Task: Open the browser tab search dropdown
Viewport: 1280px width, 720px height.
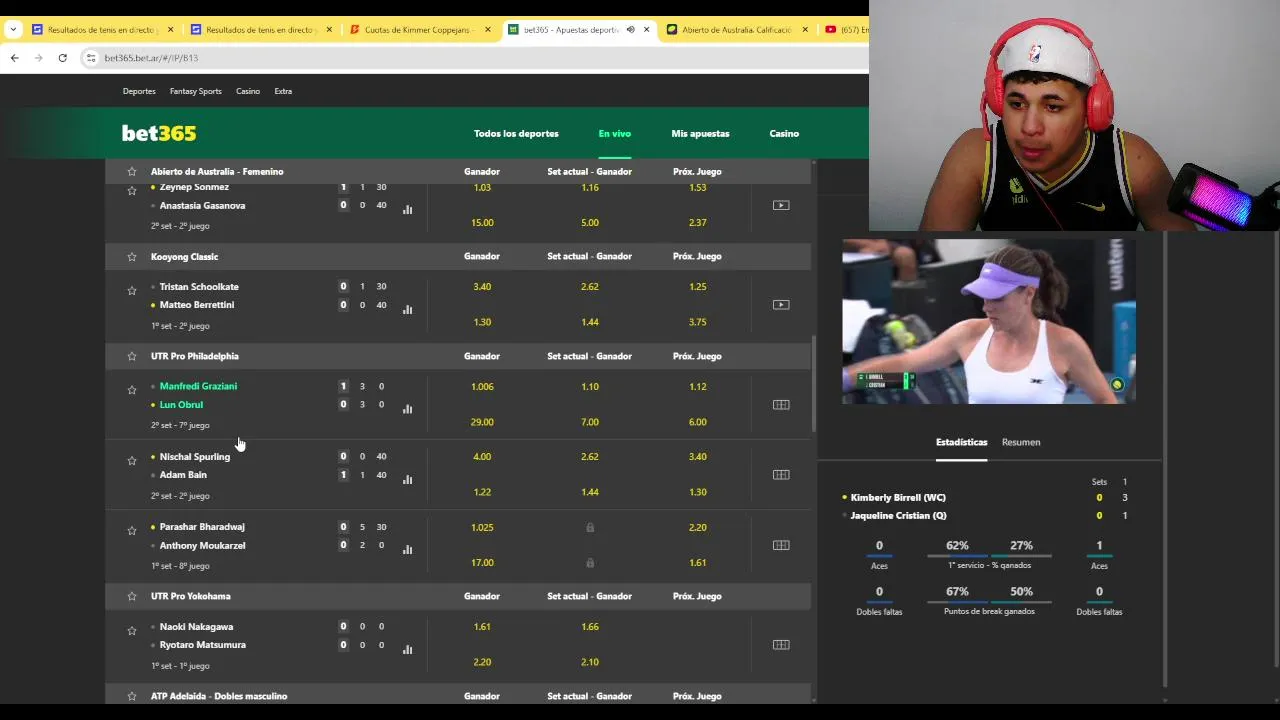Action: click(13, 30)
